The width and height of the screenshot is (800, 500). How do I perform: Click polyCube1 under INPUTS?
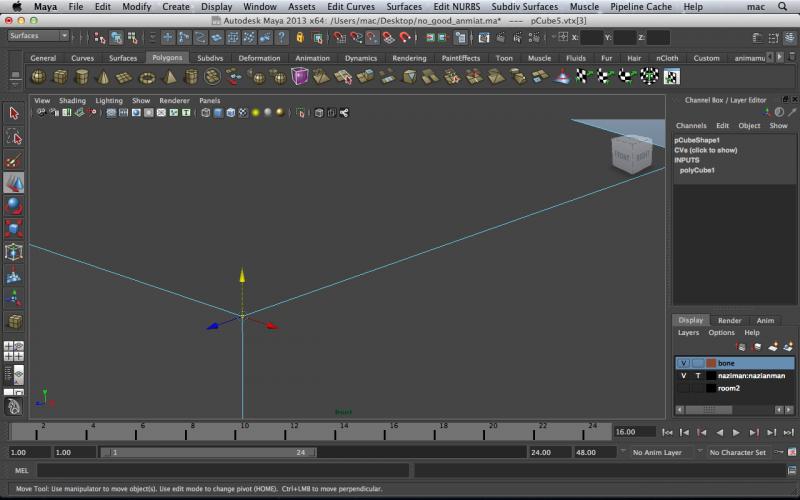[697, 170]
